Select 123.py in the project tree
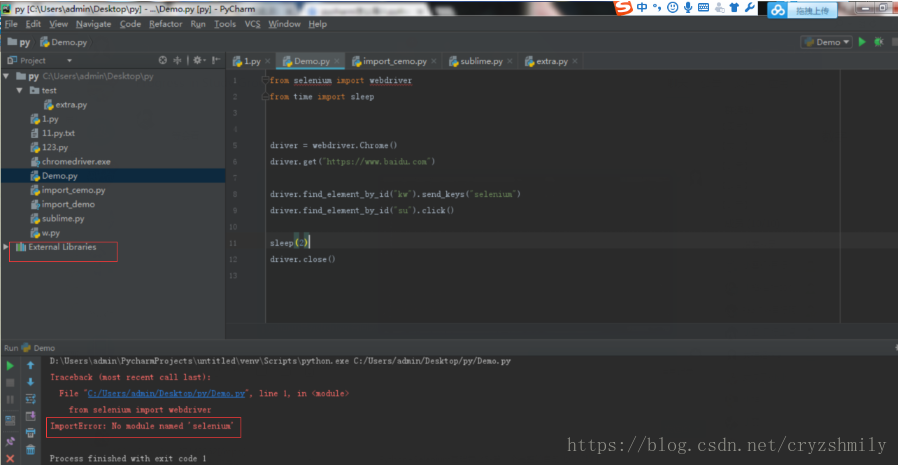 click(x=55, y=147)
